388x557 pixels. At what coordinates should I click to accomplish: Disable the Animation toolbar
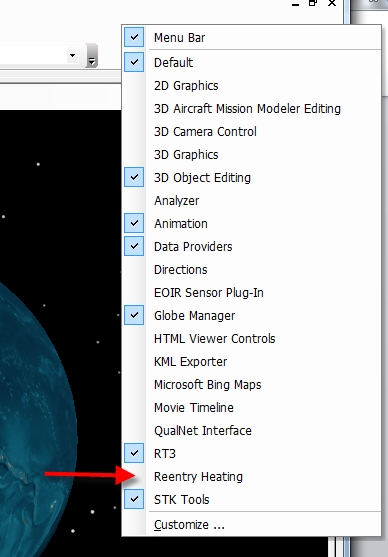252,224
